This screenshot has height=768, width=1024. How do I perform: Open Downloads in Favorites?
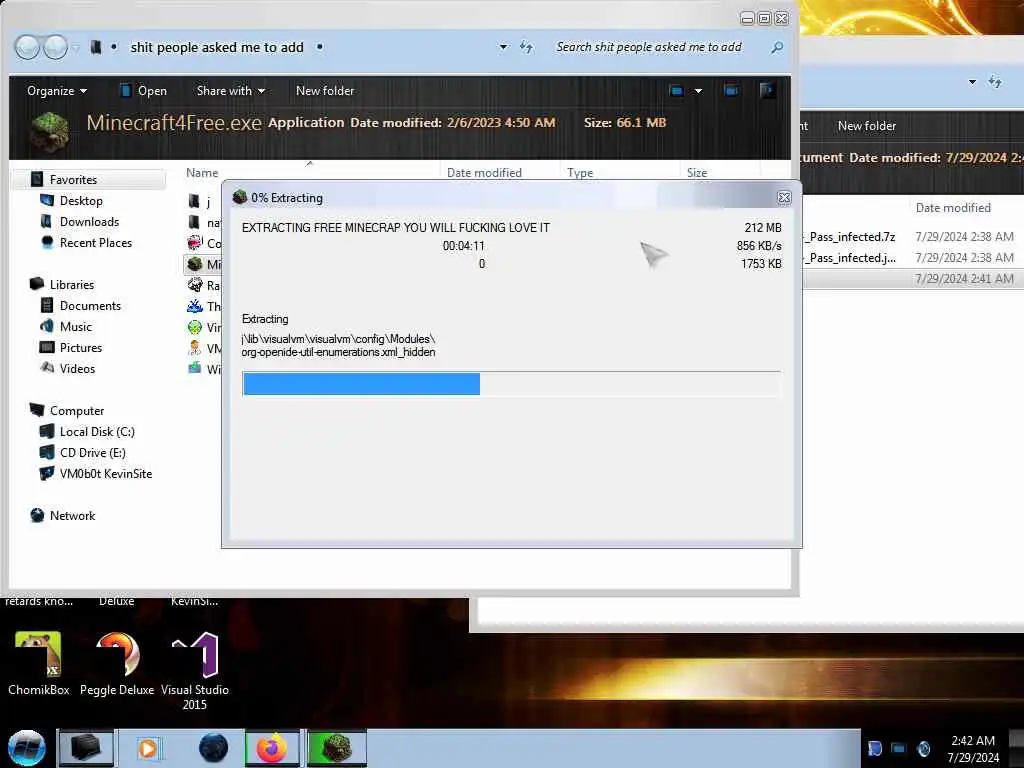[89, 221]
